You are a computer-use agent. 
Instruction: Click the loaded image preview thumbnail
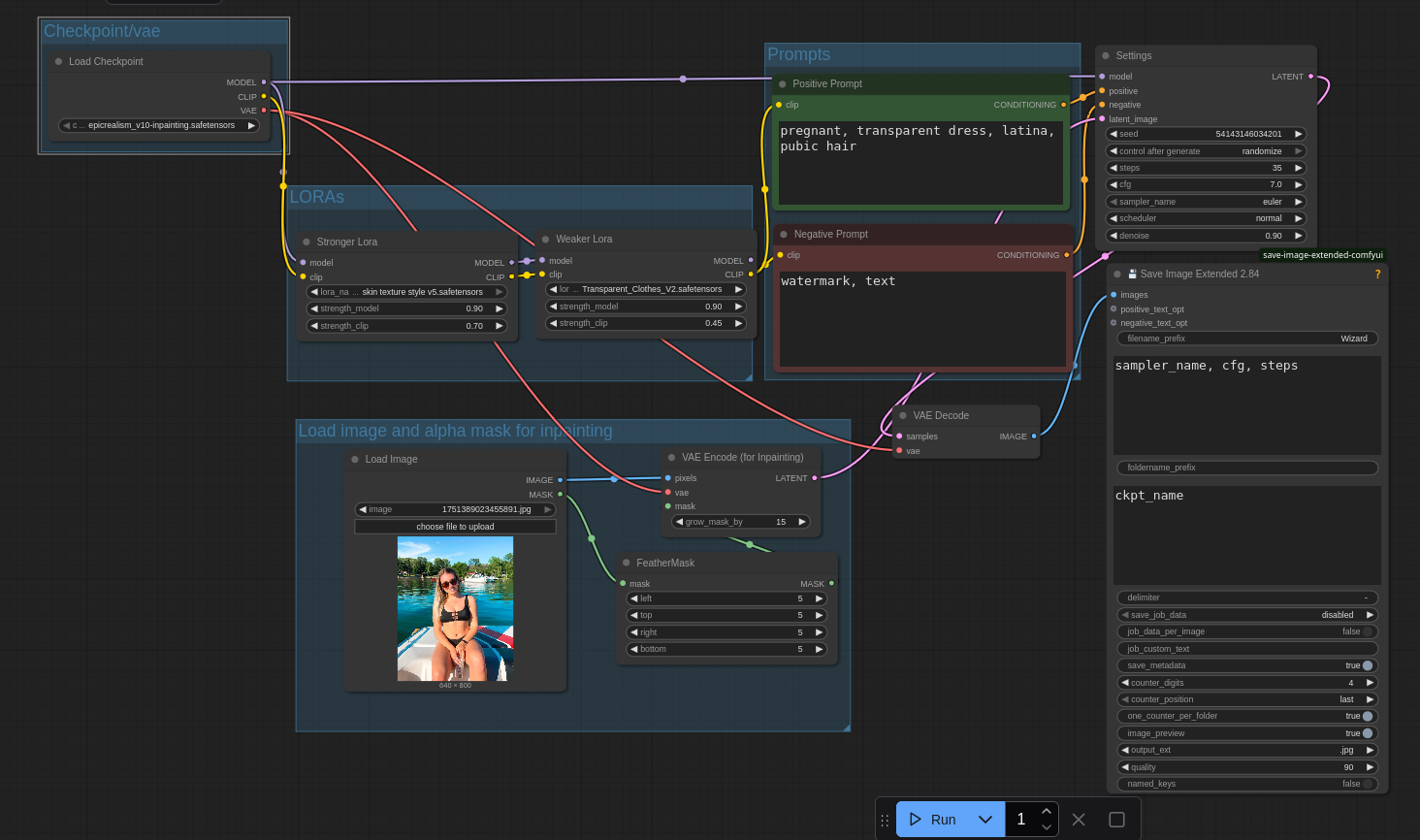click(455, 609)
